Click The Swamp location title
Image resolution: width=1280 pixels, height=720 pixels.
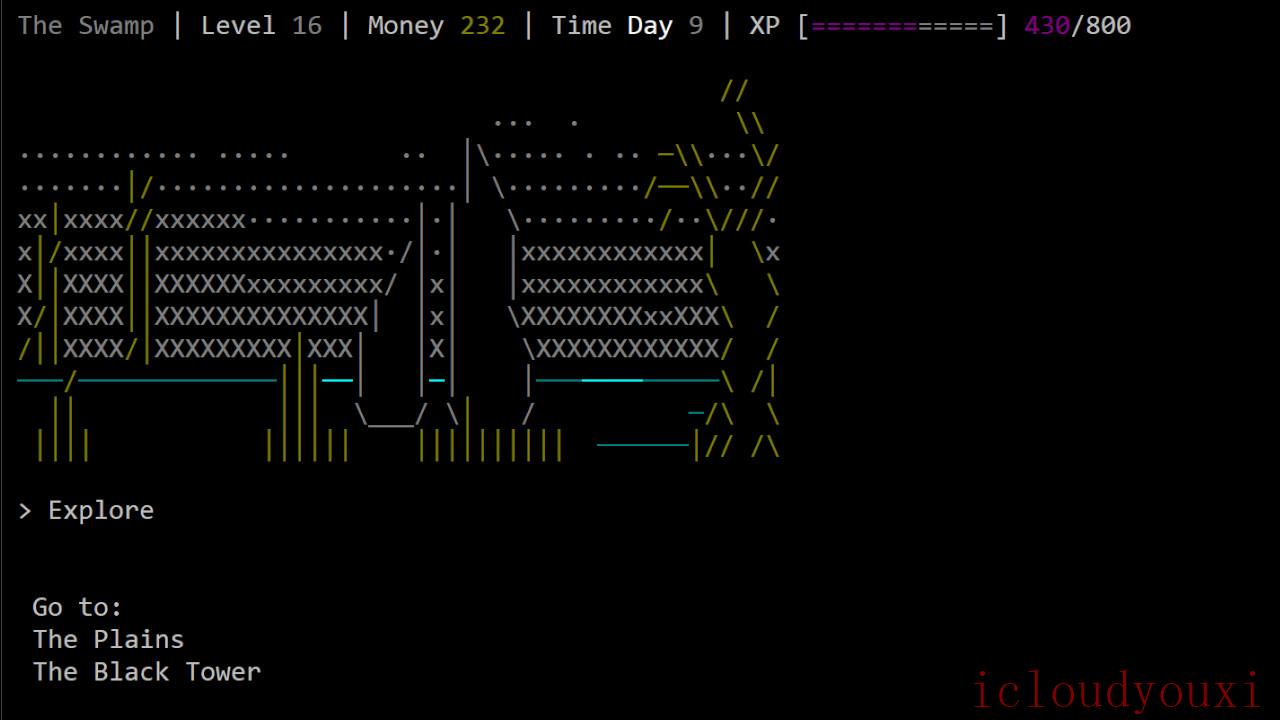[86, 25]
